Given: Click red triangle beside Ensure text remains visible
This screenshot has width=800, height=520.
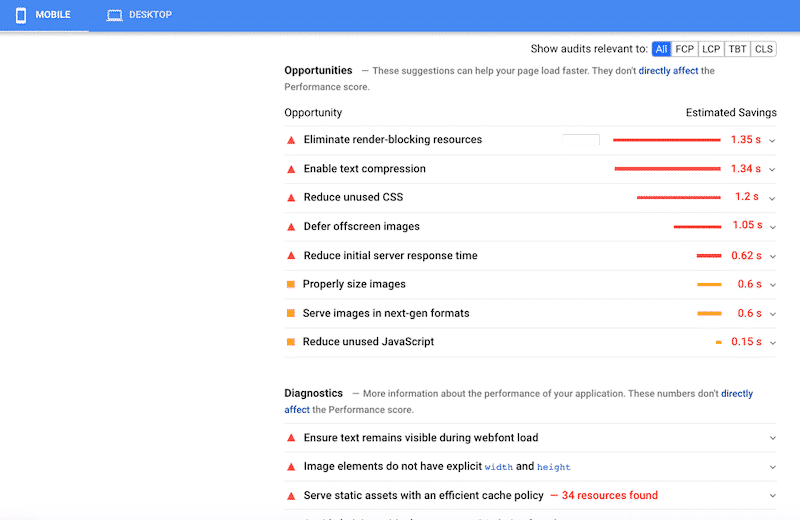Looking at the screenshot, I should click(x=291, y=438).
